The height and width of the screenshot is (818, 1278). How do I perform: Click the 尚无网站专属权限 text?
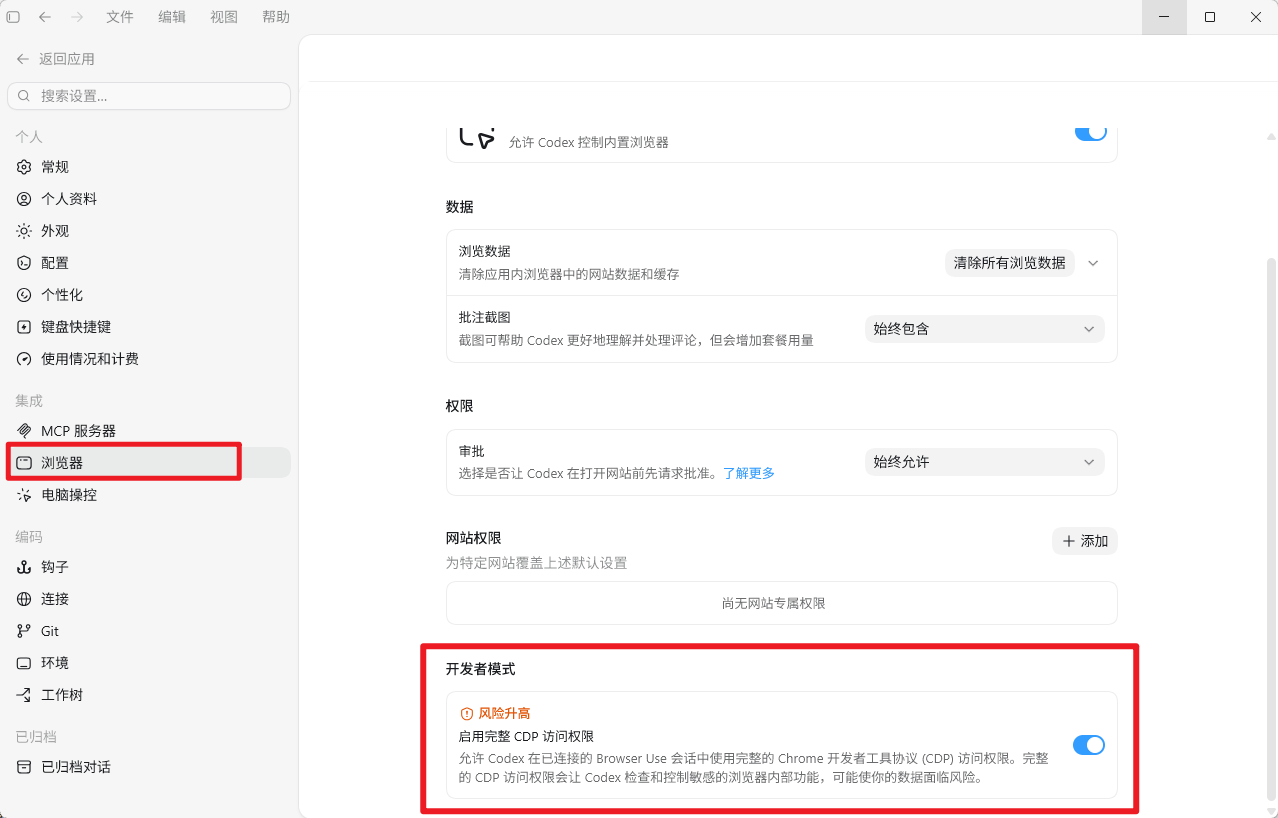coord(774,604)
